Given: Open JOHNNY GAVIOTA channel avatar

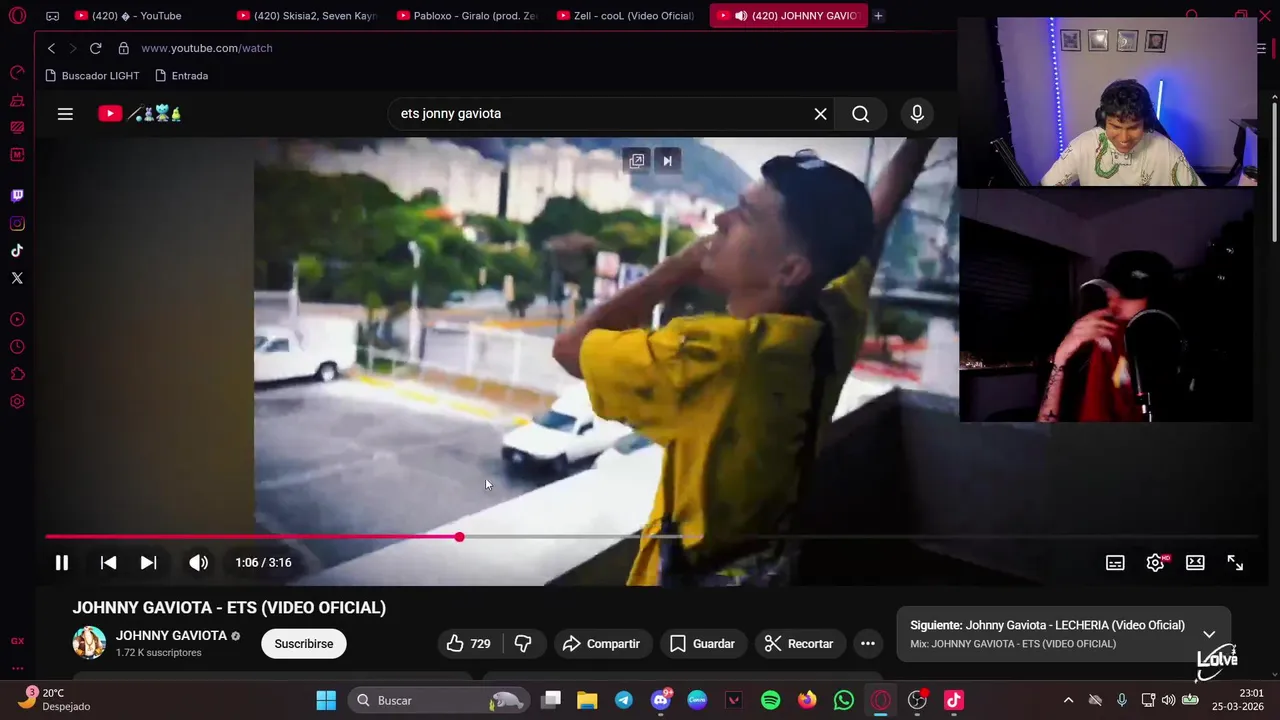Looking at the screenshot, I should [x=89, y=643].
